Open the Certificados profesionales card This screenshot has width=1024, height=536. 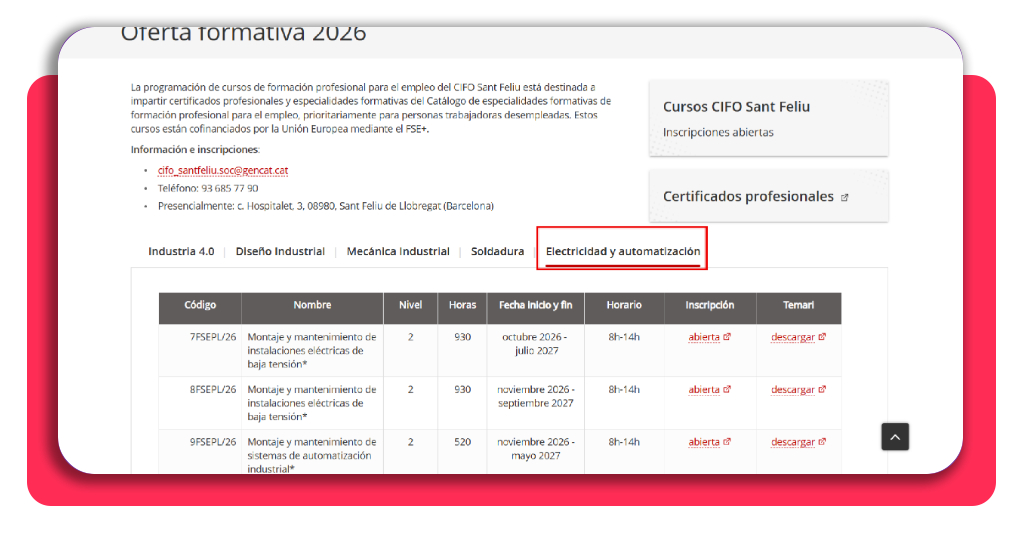pos(769,197)
